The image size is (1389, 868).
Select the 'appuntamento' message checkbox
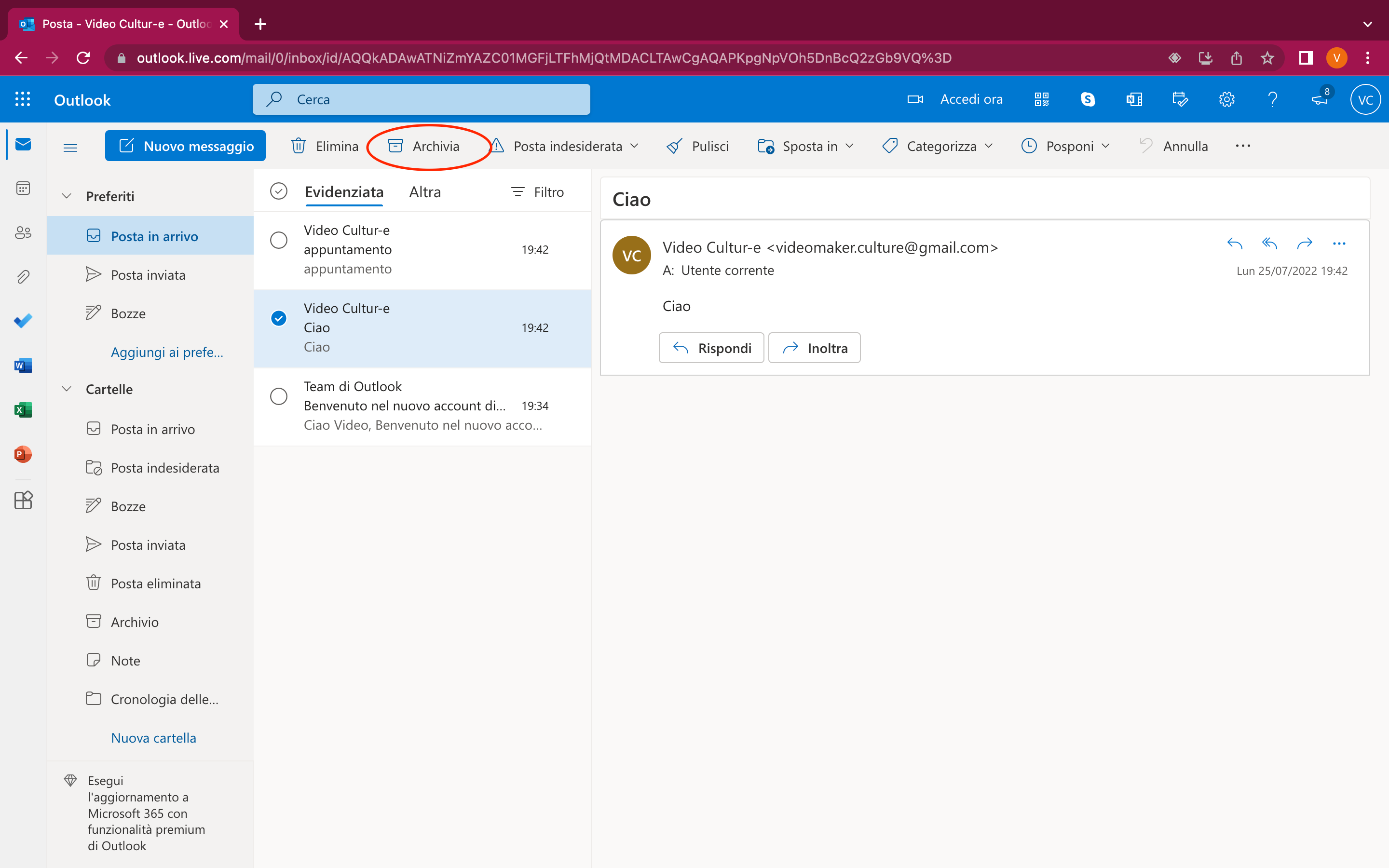[278, 240]
